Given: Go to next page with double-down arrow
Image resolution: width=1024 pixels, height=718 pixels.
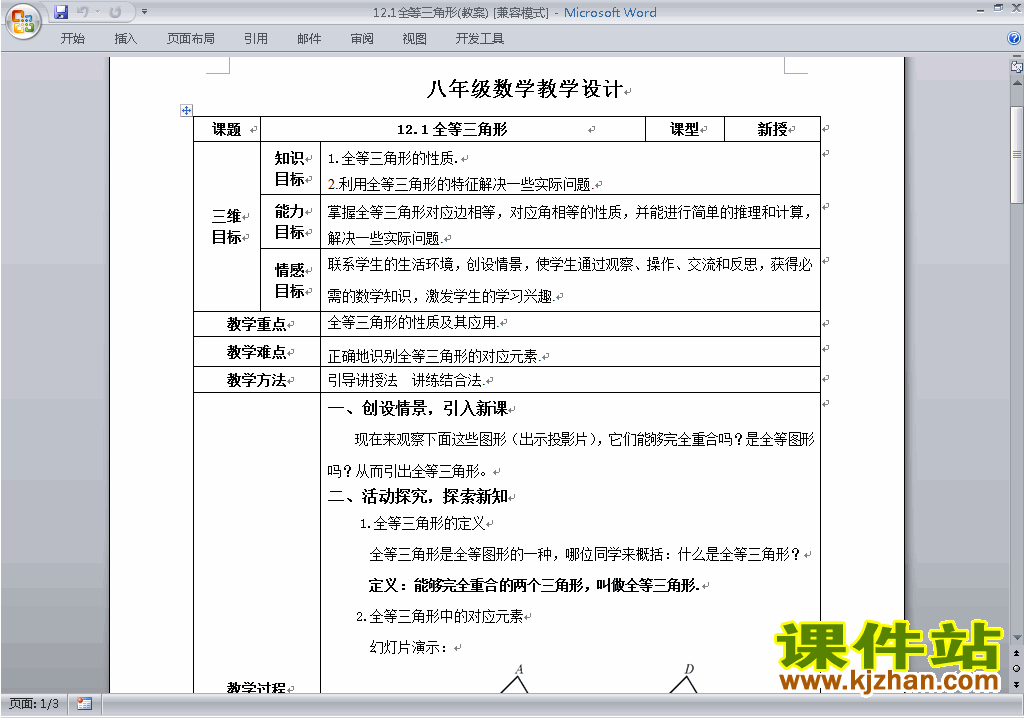Looking at the screenshot, I should coord(1016,684).
